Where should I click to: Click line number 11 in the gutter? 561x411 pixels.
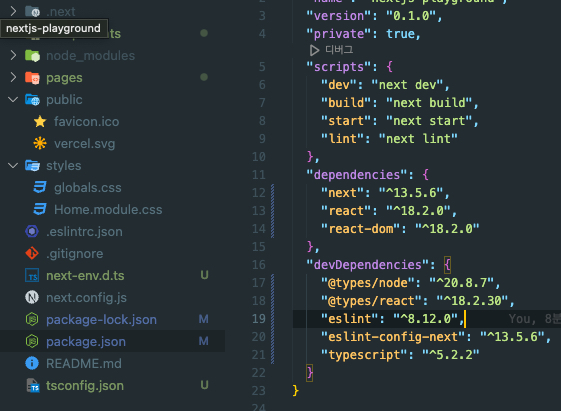[259, 175]
